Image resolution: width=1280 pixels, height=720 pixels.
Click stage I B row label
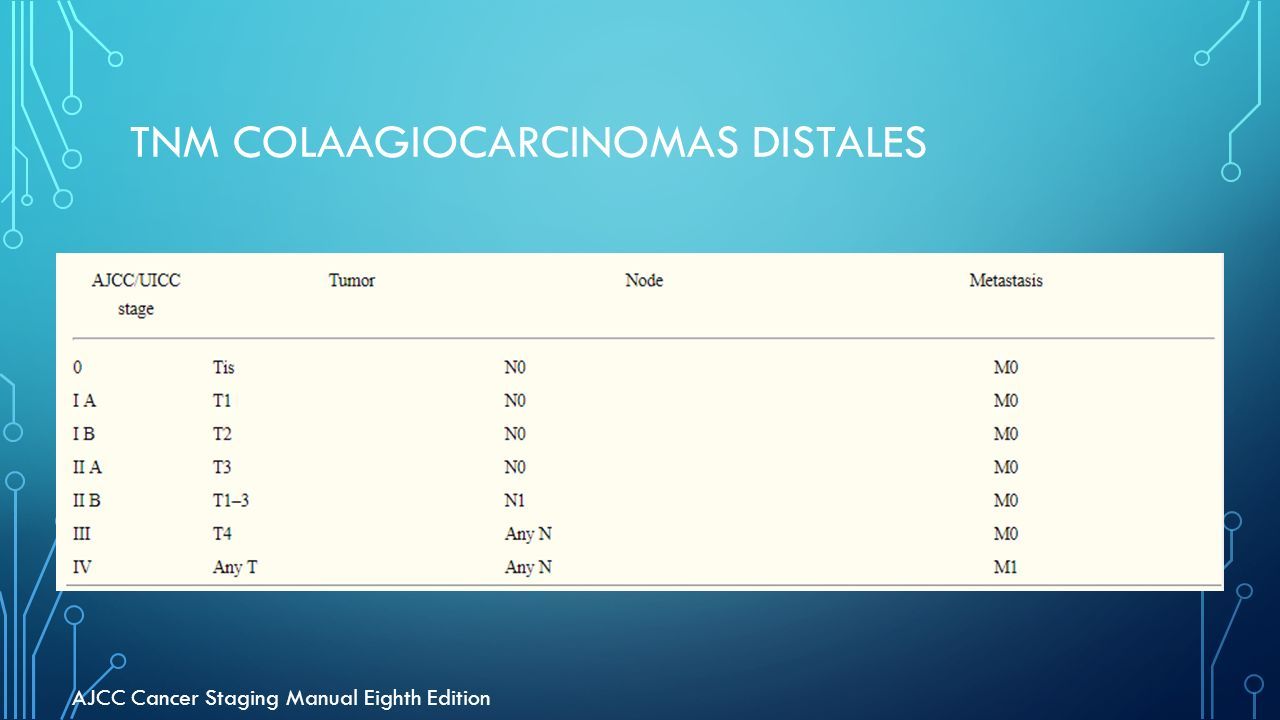tap(86, 434)
